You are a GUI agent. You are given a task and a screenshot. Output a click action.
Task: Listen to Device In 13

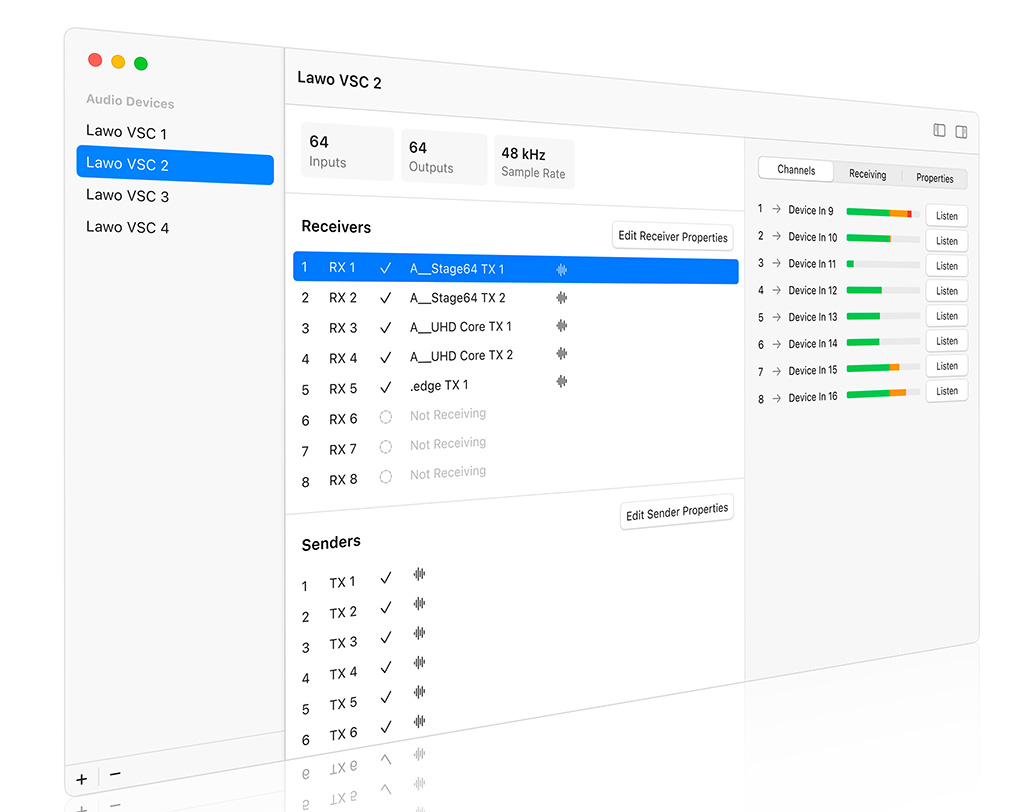(x=947, y=316)
